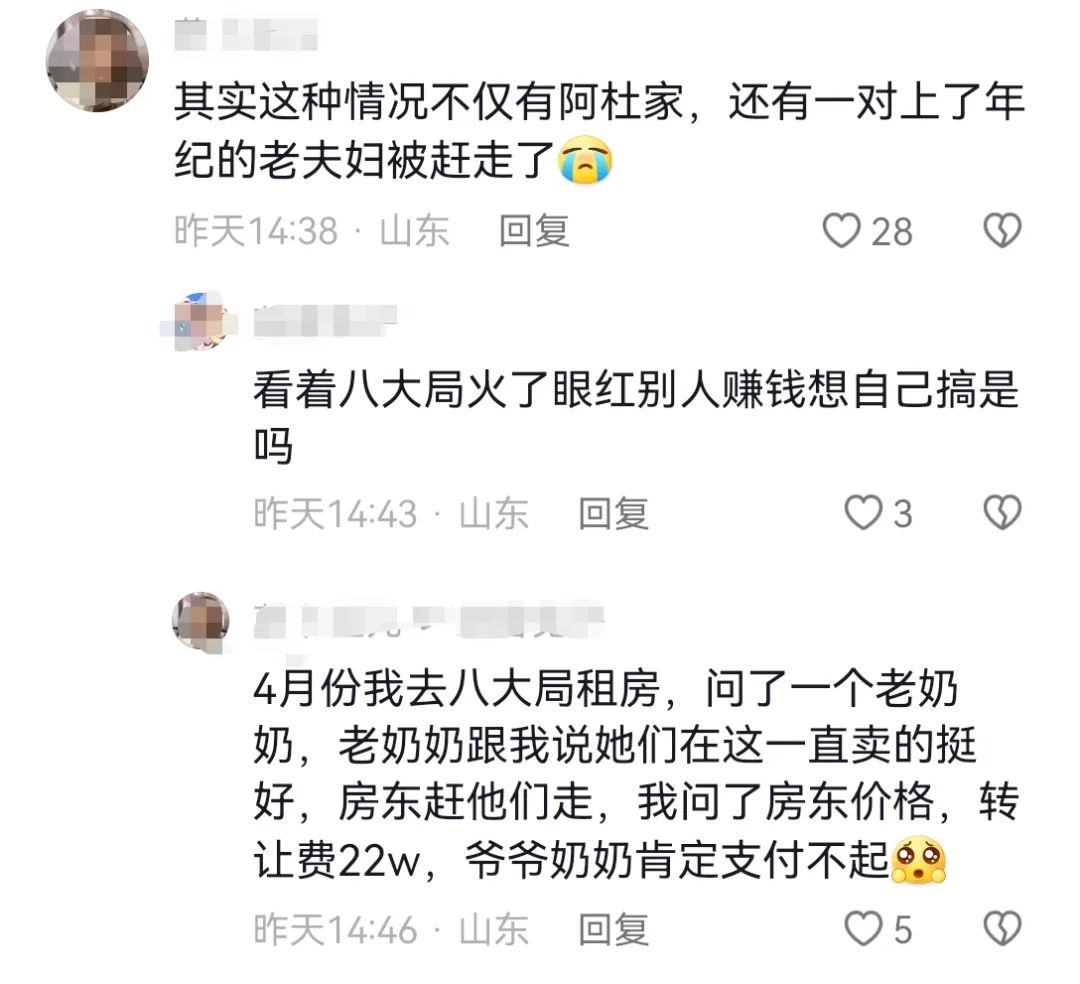Reply to the comment posted 昨天14:38
The height and width of the screenshot is (984, 1080).
[534, 231]
